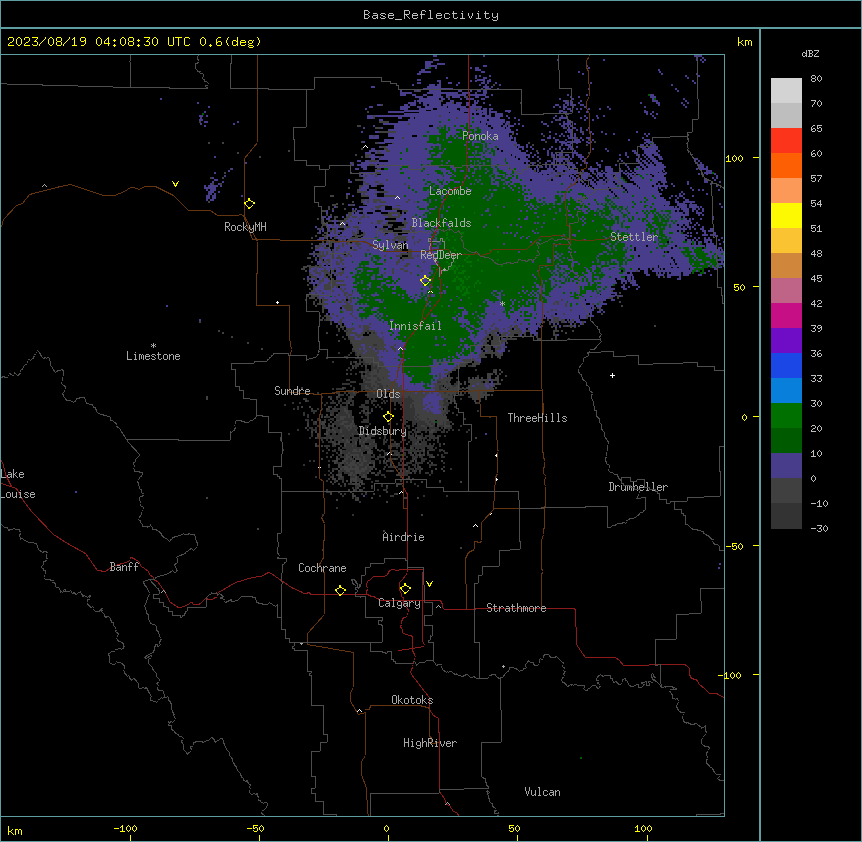This screenshot has height=842, width=862.
Task: Click the Drumheller label
Action: click(638, 487)
